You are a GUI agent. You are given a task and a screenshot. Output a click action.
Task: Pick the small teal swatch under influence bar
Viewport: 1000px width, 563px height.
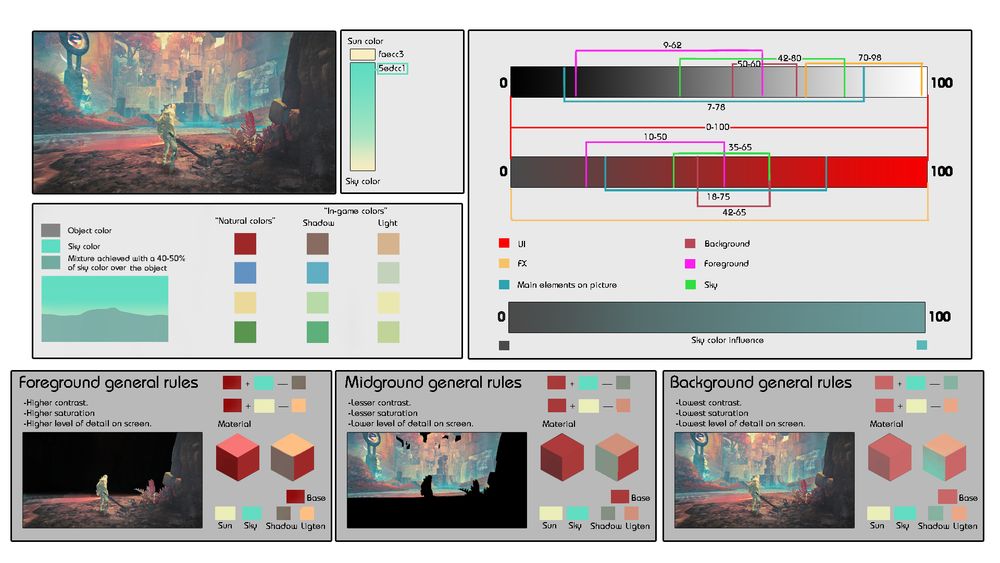click(922, 345)
